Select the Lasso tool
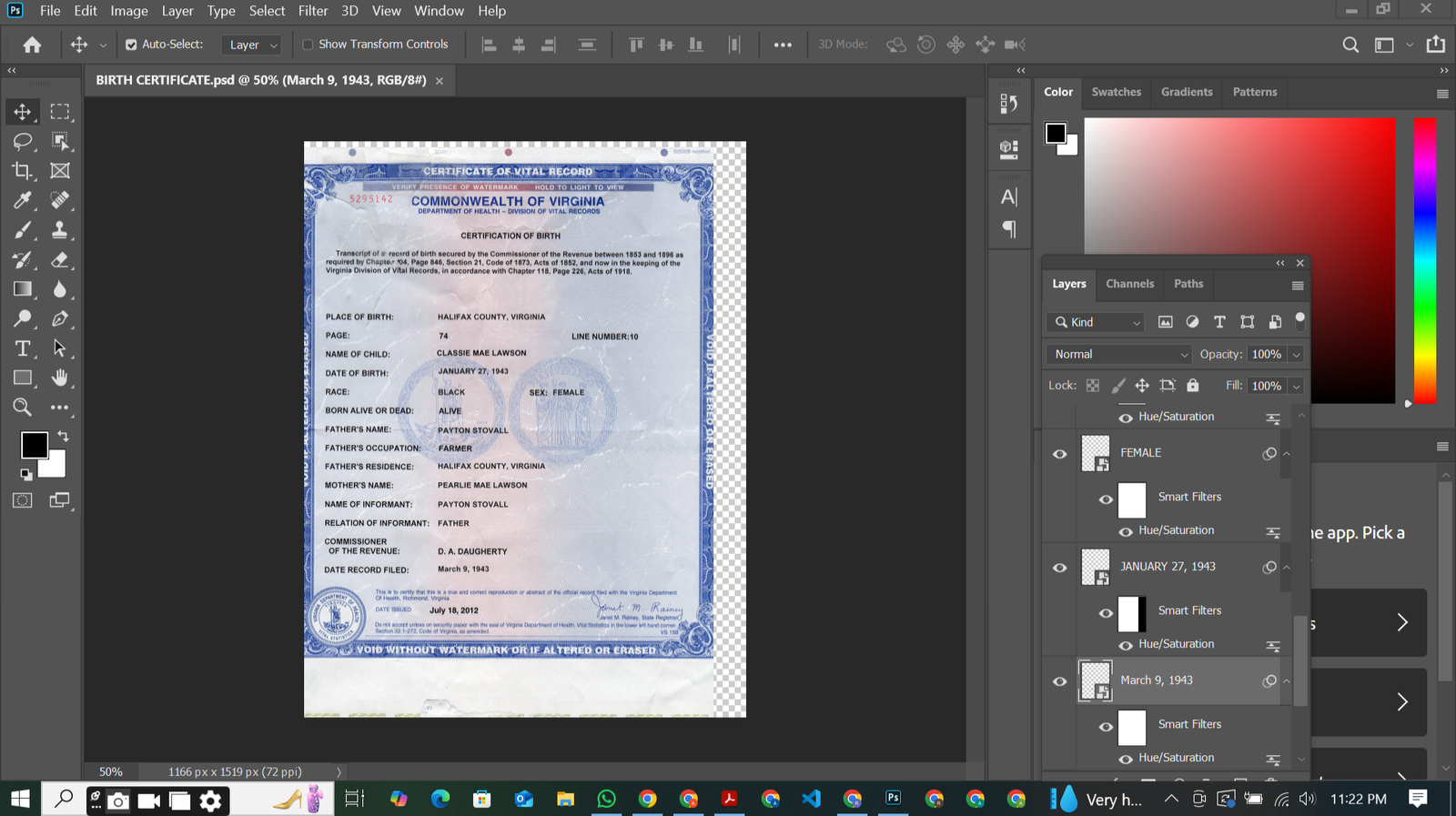Image resolution: width=1456 pixels, height=816 pixels. (22, 141)
